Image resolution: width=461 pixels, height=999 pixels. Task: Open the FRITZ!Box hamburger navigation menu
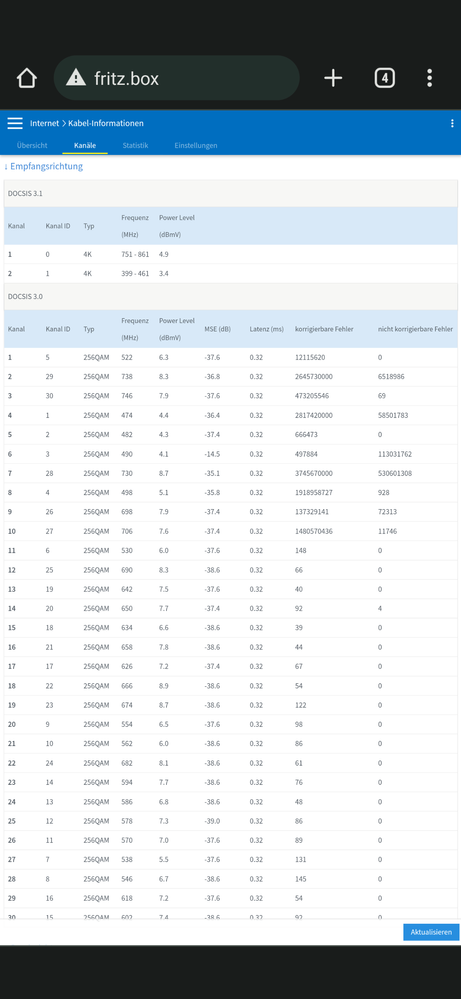pos(15,123)
